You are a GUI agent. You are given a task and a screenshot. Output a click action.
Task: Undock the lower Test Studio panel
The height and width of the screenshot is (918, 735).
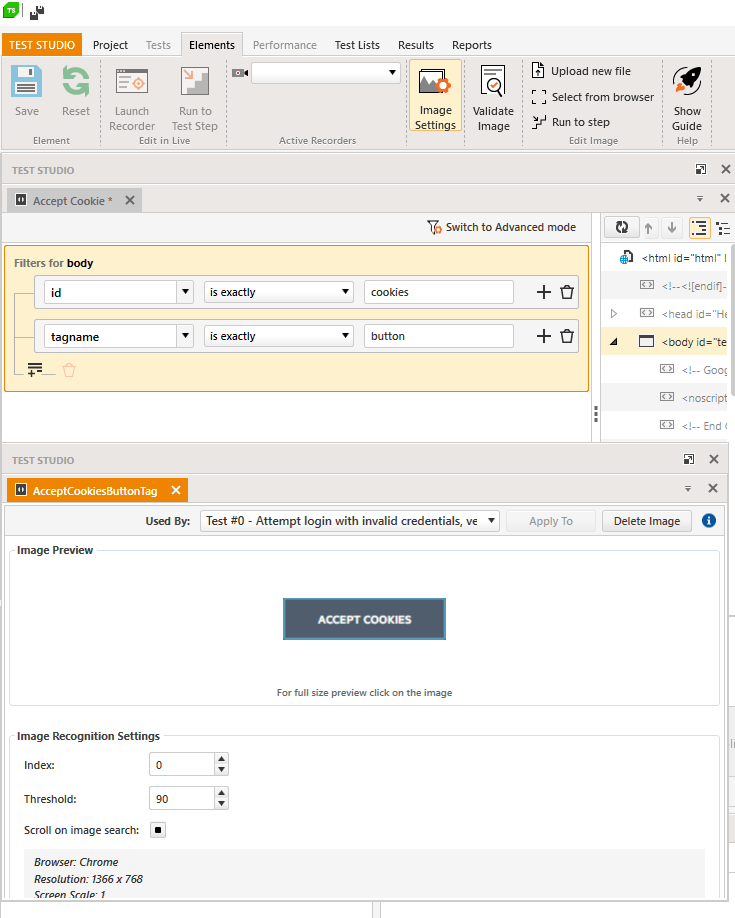coord(689,459)
